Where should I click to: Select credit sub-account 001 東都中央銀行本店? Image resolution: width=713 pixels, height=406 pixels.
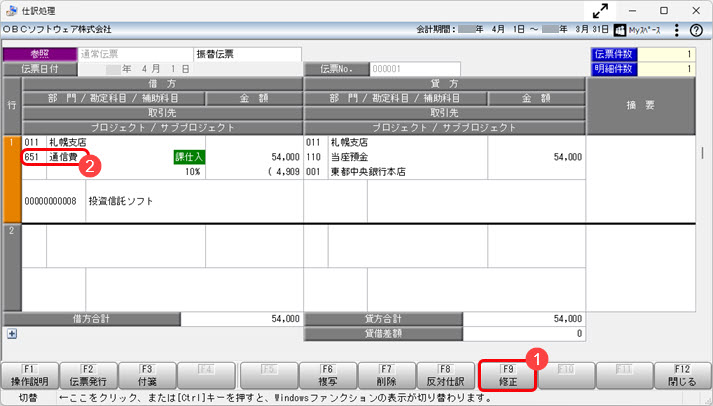click(x=356, y=172)
